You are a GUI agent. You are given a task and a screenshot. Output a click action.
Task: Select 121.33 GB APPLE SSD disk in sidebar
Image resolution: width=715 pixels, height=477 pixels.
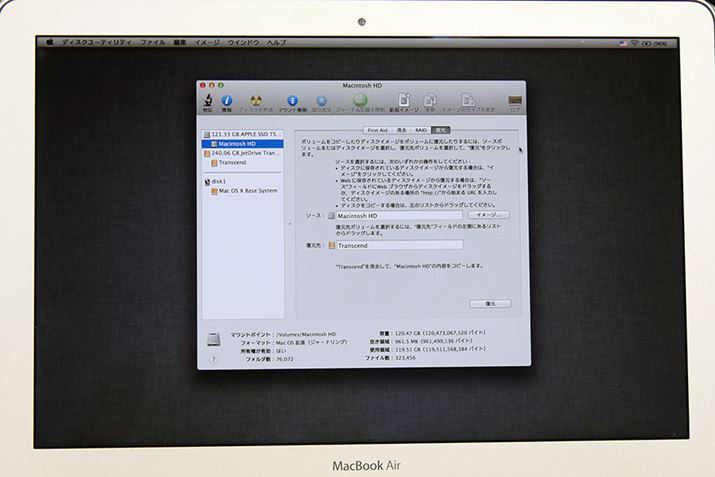click(x=247, y=133)
